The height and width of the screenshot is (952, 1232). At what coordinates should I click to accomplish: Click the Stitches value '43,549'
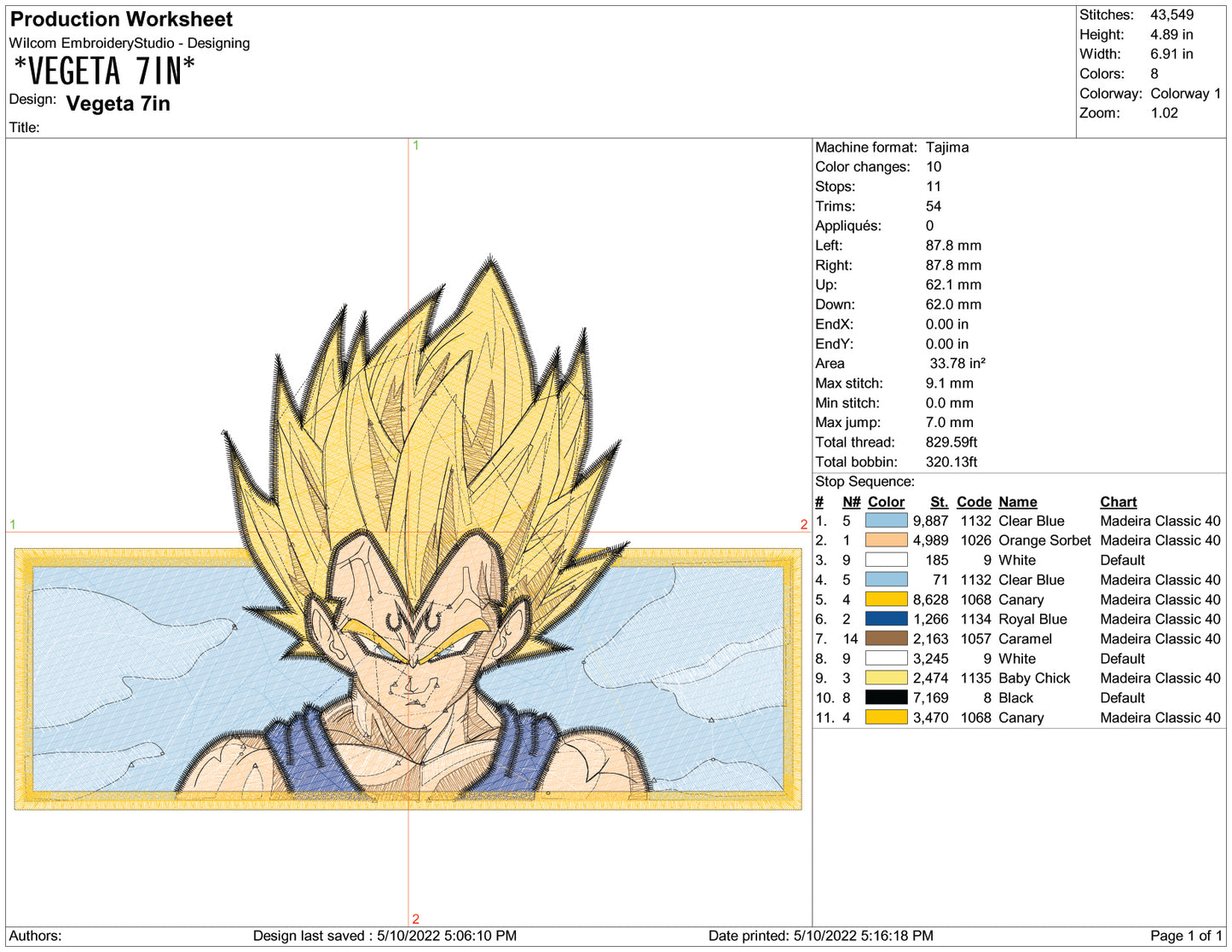click(x=1172, y=14)
